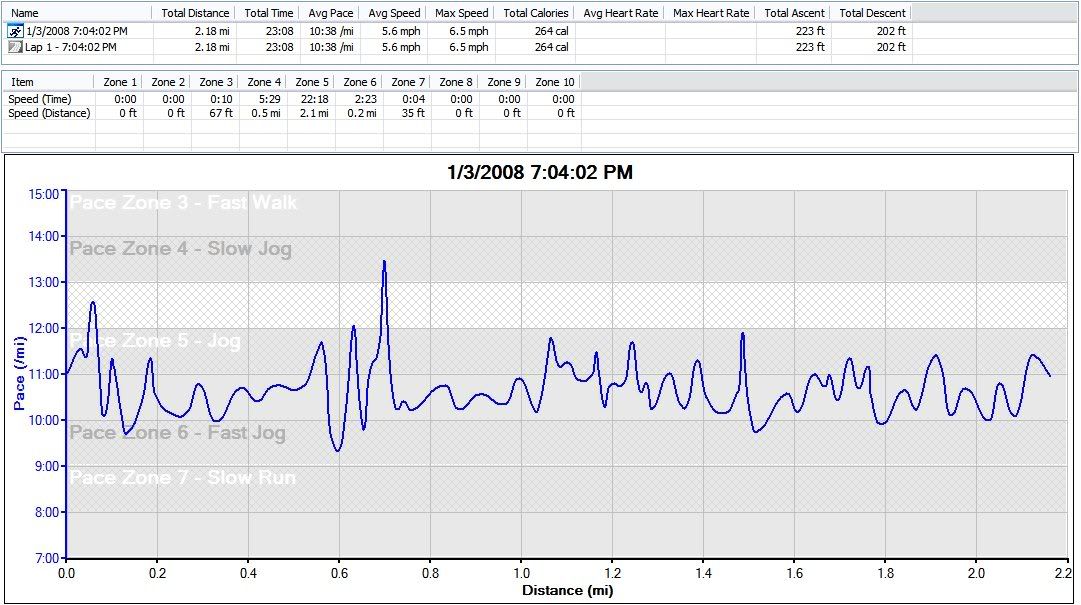
Task: Click the Total Descent column header
Action: [x=872, y=13]
